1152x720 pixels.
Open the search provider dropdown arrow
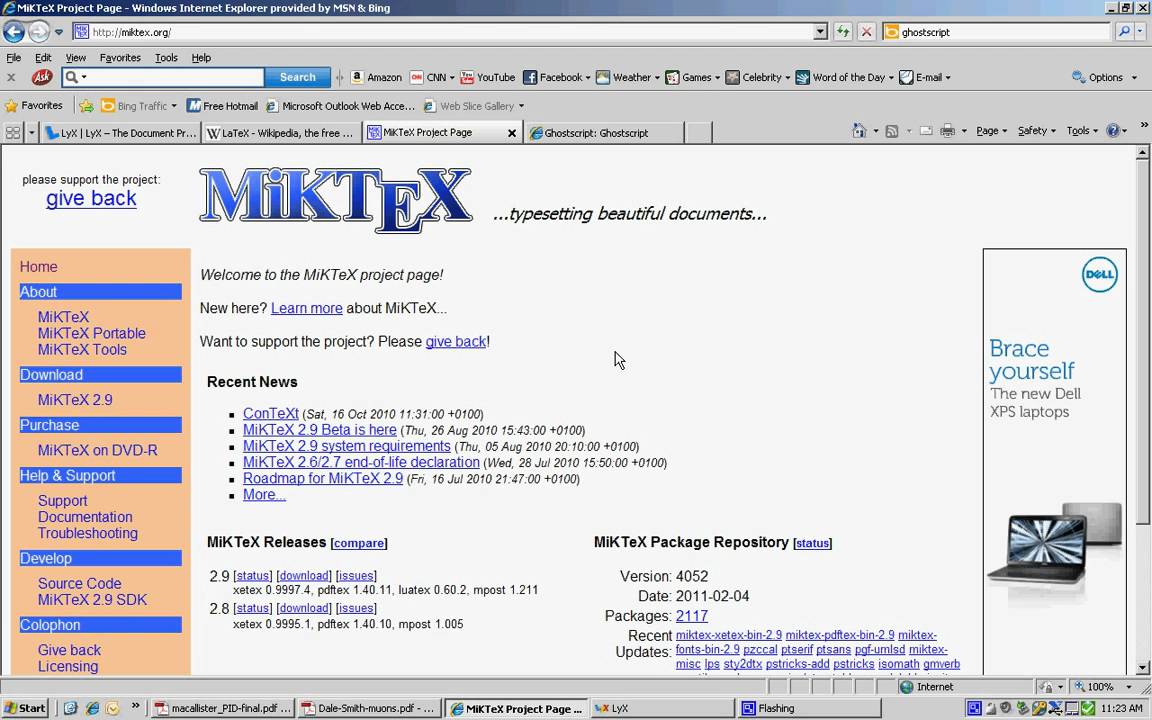click(x=1140, y=32)
